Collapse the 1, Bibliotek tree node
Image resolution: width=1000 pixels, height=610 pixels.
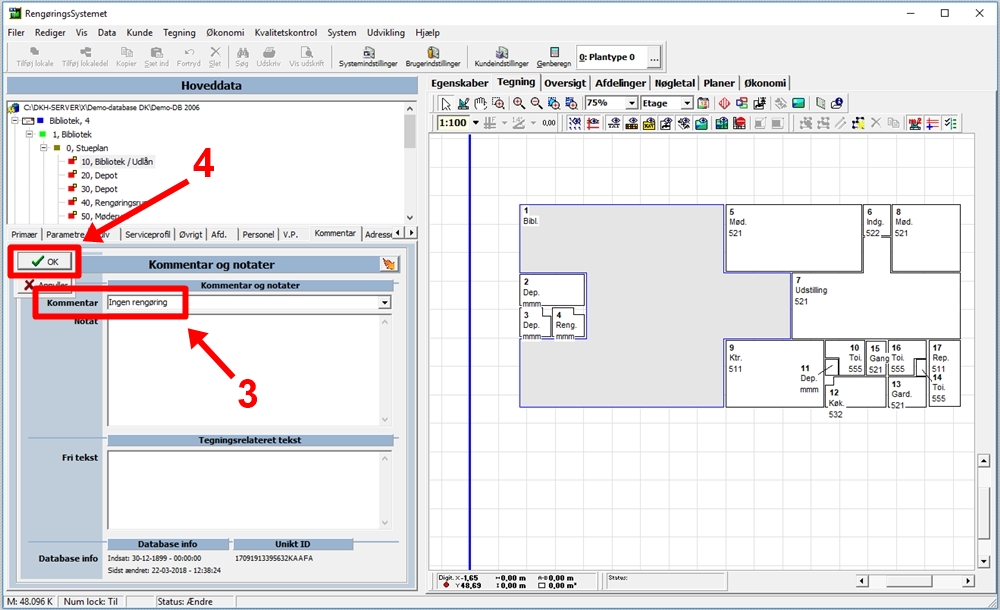[29, 135]
